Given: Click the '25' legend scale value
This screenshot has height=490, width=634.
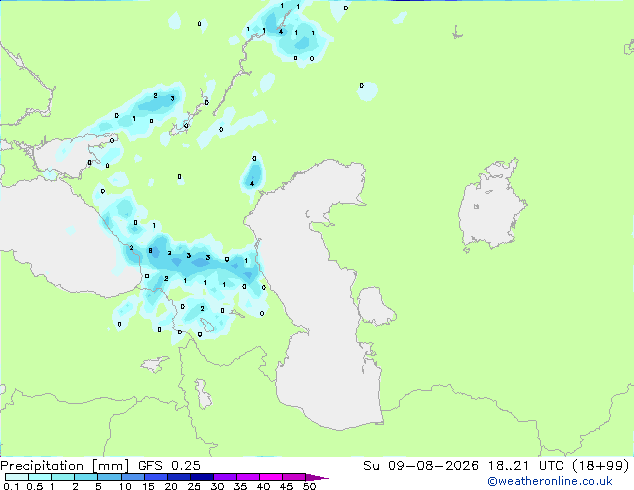Looking at the screenshot, I should tap(194, 486).
